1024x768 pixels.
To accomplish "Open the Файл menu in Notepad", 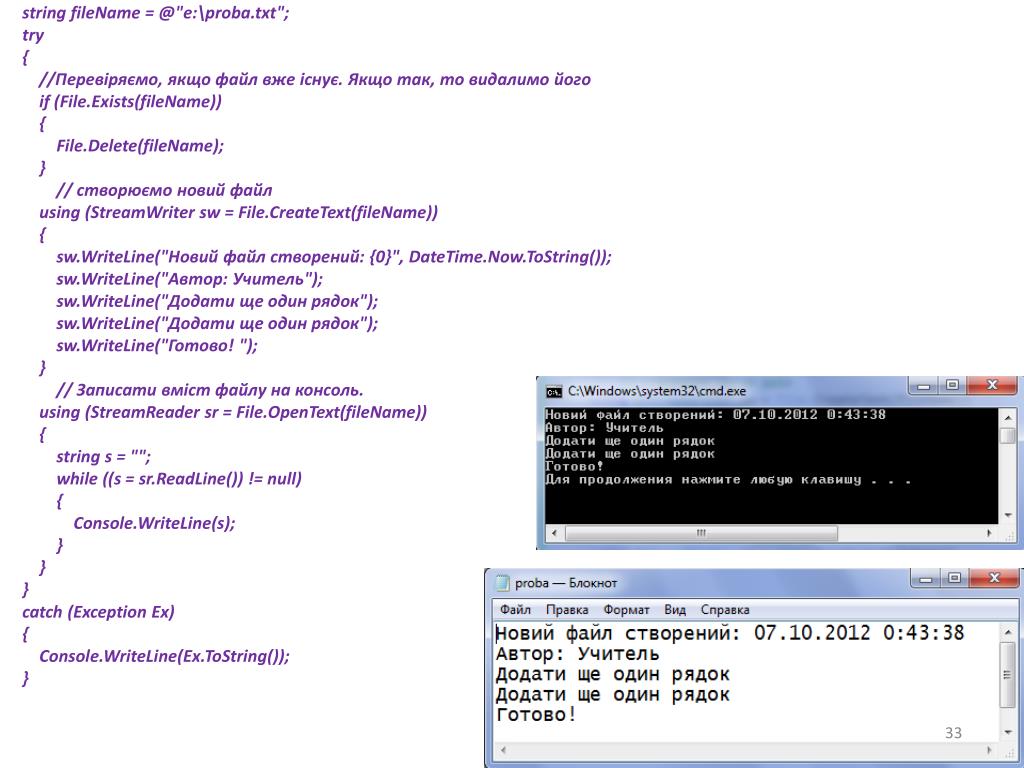I will [515, 609].
